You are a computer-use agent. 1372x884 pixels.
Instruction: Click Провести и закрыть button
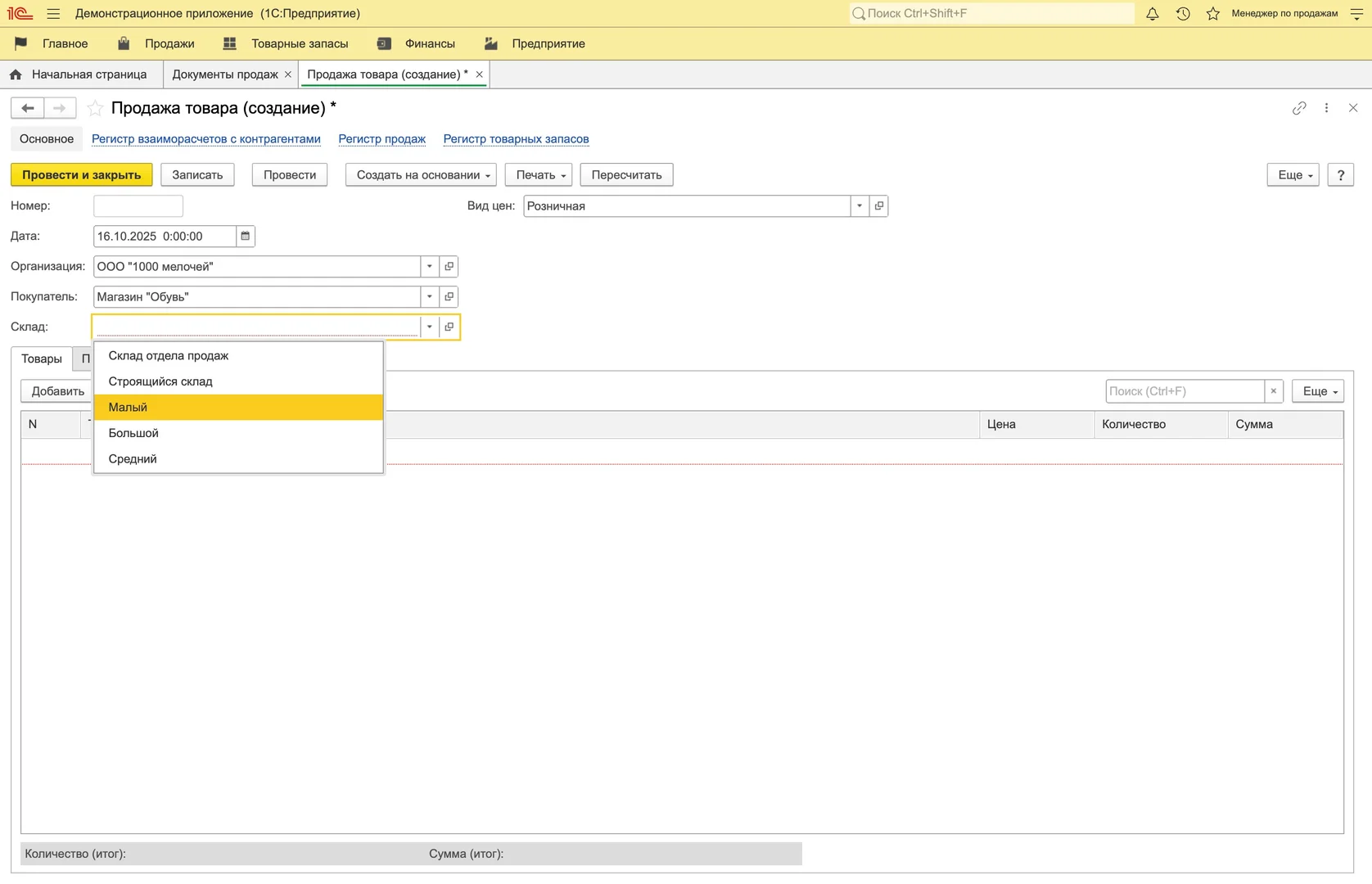click(x=81, y=175)
